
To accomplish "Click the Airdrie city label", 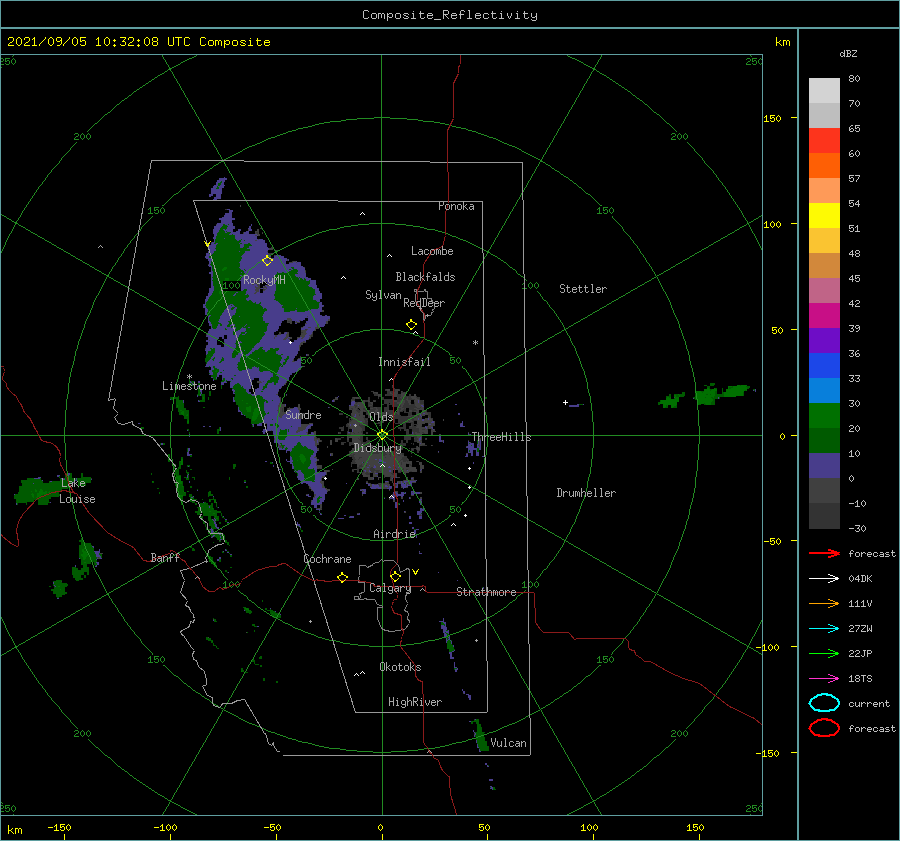I will pyautogui.click(x=394, y=534).
